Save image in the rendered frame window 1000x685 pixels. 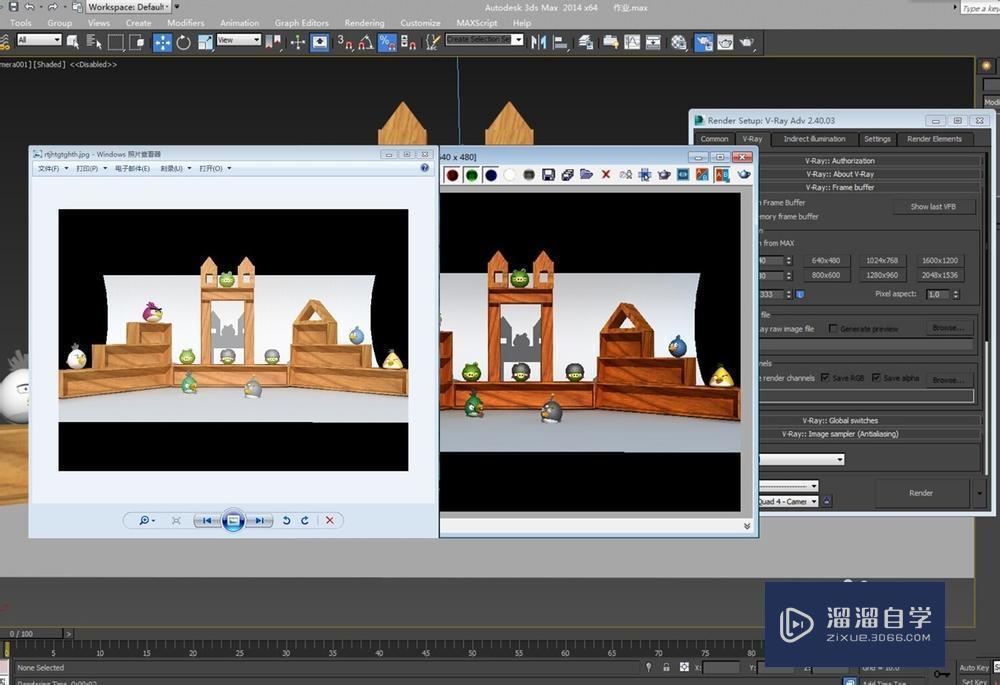tap(548, 175)
